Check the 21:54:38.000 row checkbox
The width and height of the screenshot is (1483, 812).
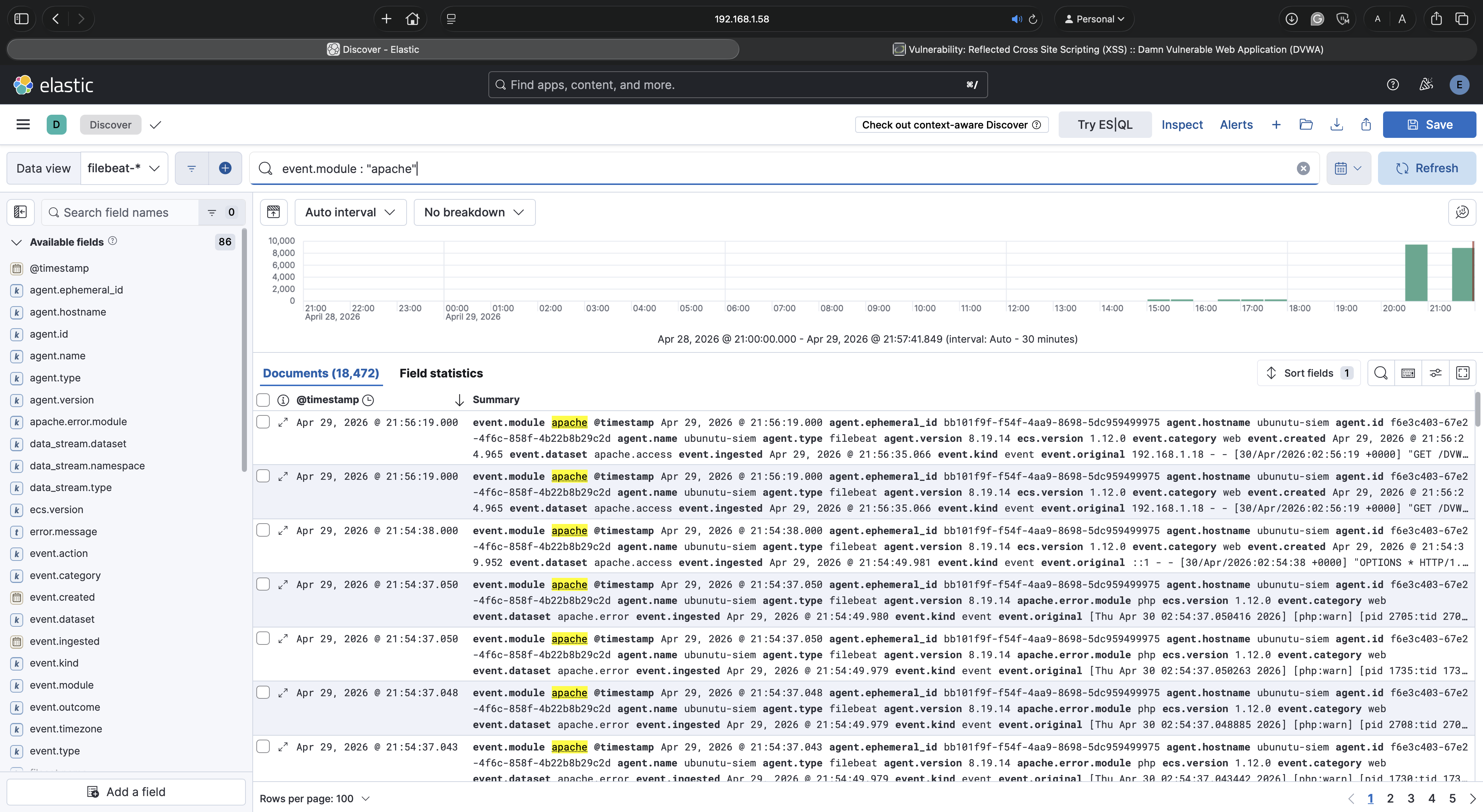pyautogui.click(x=263, y=530)
